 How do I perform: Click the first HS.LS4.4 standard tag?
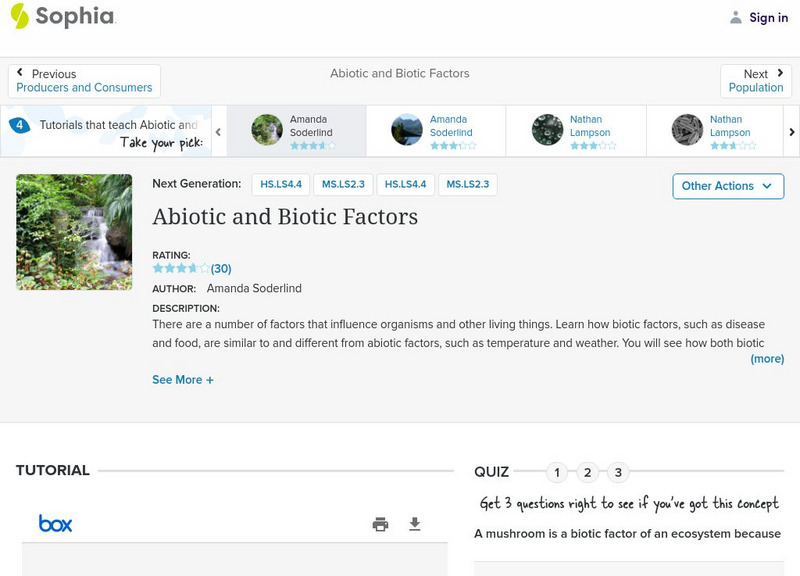point(281,185)
